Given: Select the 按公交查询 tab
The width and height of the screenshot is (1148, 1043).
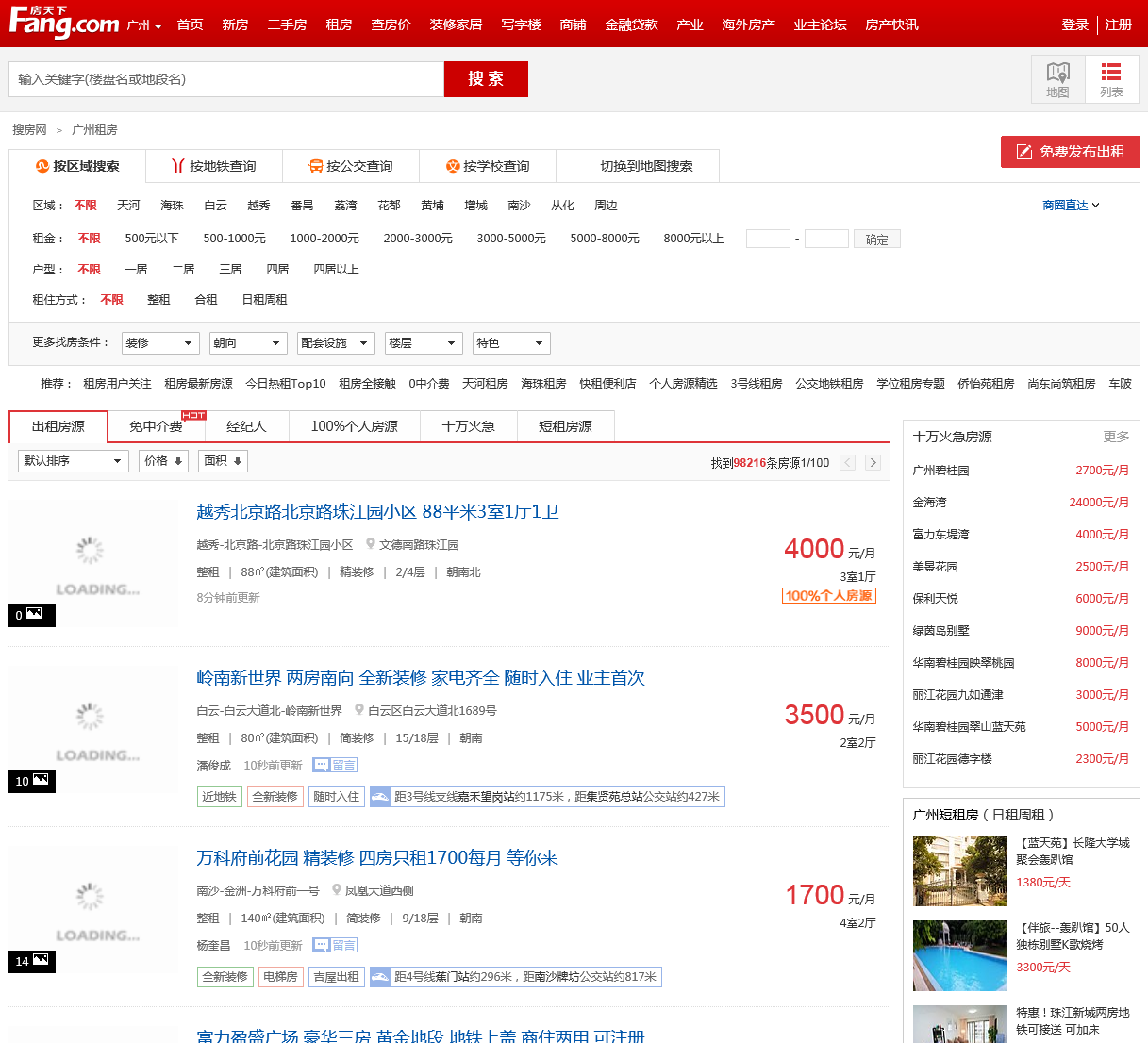Looking at the screenshot, I should click(x=351, y=166).
